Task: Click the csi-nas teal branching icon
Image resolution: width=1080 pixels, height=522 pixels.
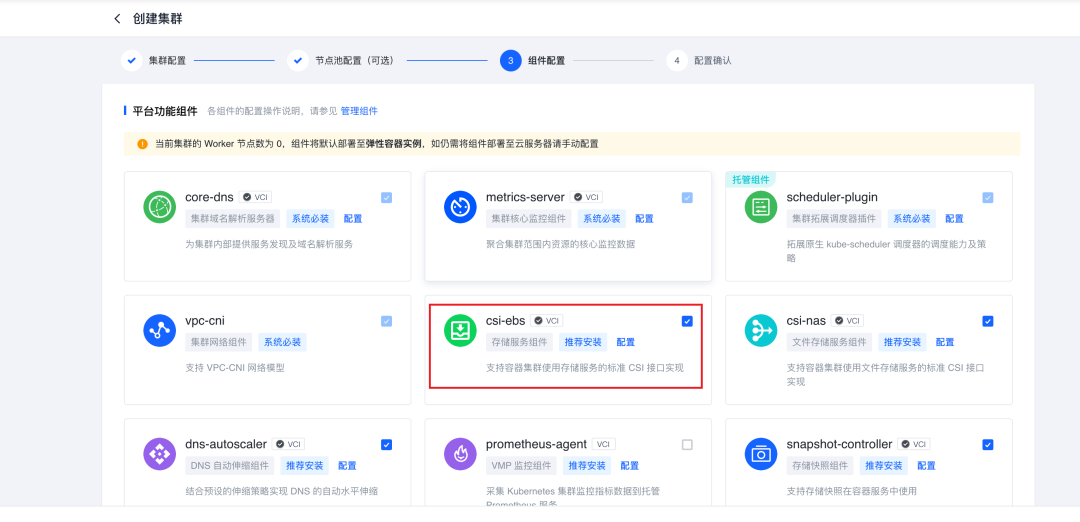Action: (x=761, y=331)
